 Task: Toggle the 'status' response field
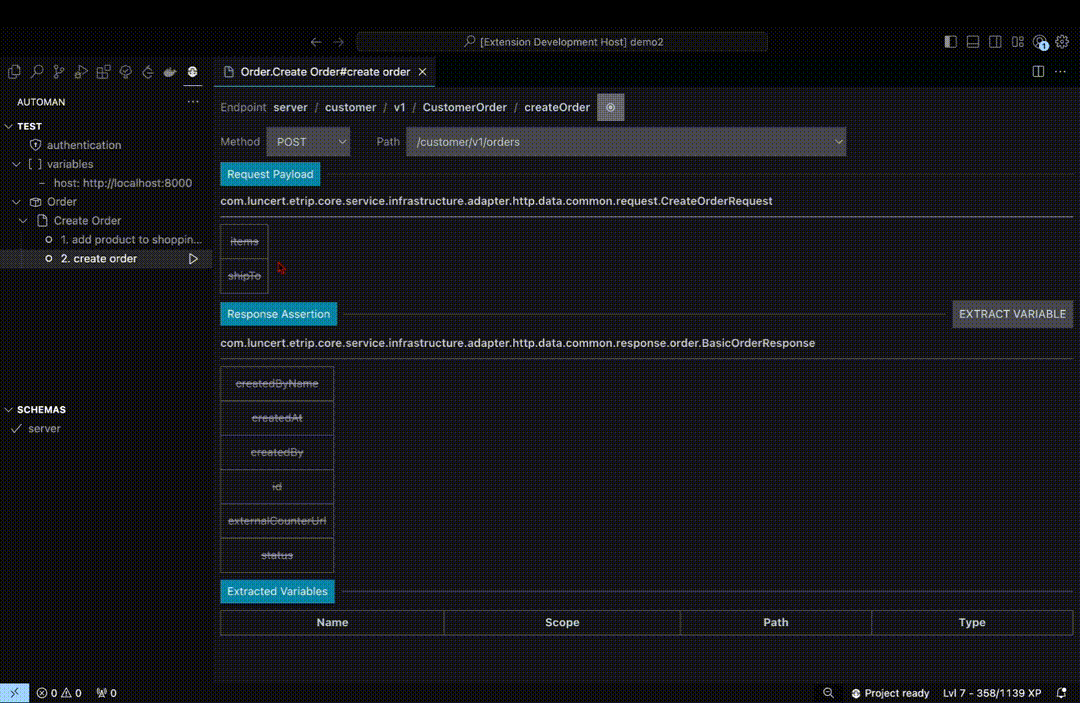pyautogui.click(x=277, y=555)
